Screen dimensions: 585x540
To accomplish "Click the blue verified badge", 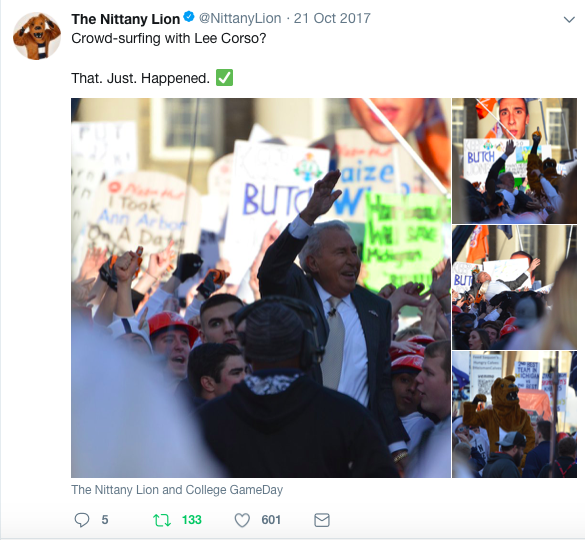I will tap(189, 17).
